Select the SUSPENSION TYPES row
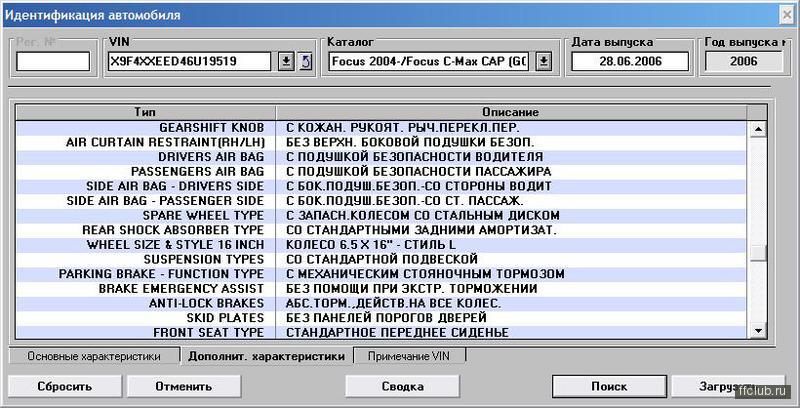 click(x=381, y=260)
